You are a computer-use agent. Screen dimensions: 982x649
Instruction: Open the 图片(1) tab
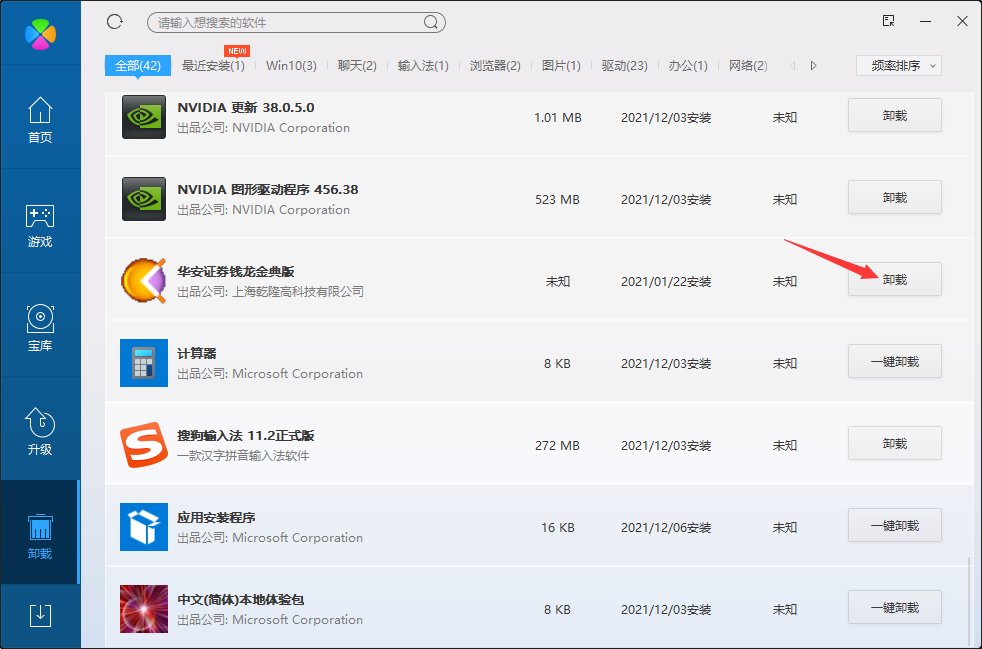coord(561,66)
